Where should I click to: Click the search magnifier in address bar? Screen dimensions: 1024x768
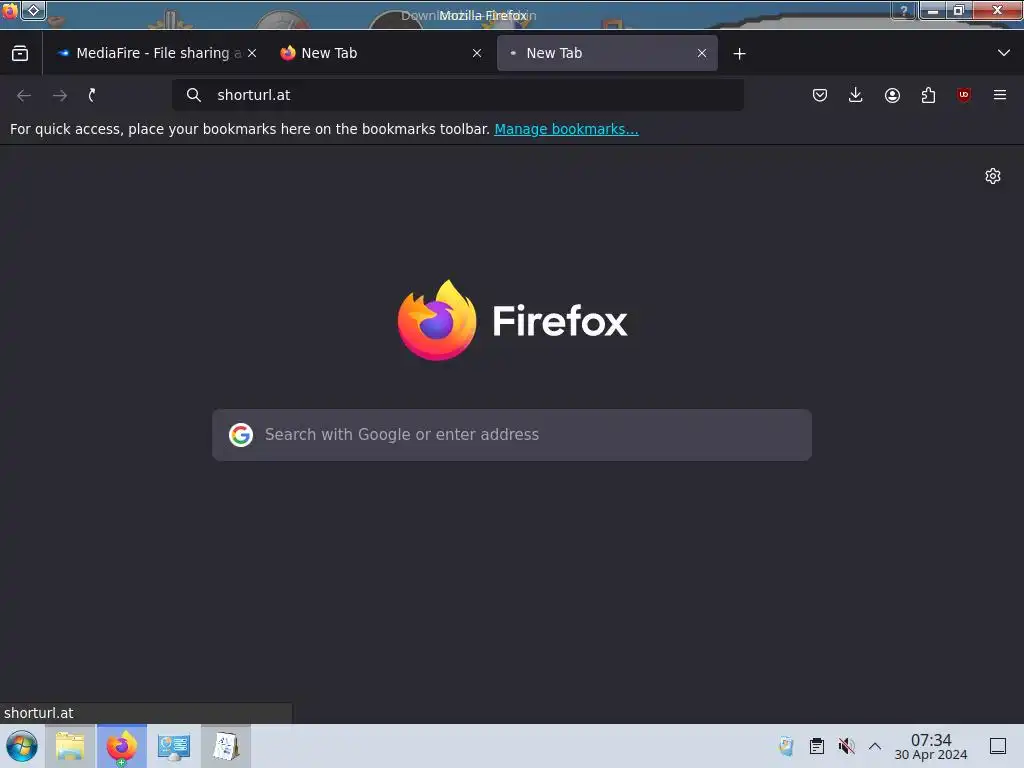coord(193,95)
